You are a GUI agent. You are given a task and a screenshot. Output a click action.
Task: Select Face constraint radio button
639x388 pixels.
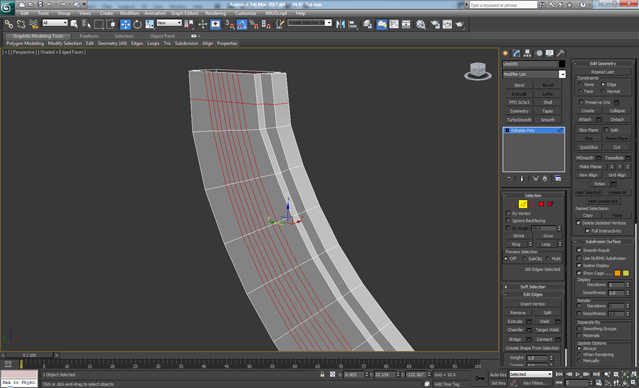(x=580, y=91)
